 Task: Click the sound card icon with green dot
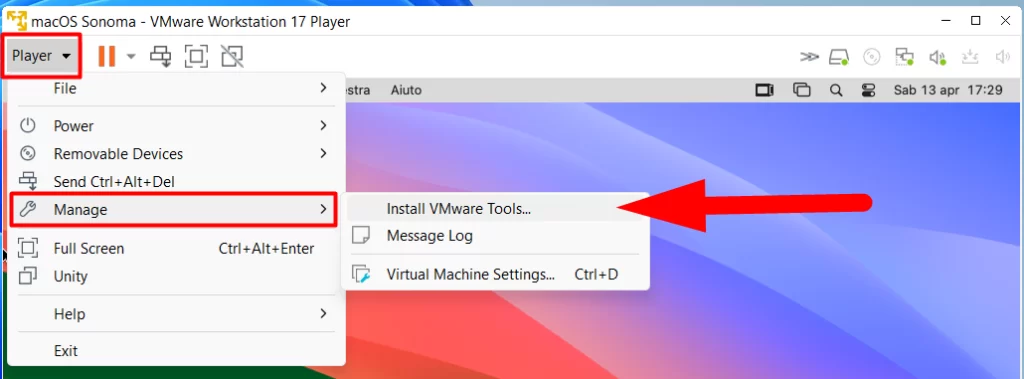pos(938,58)
